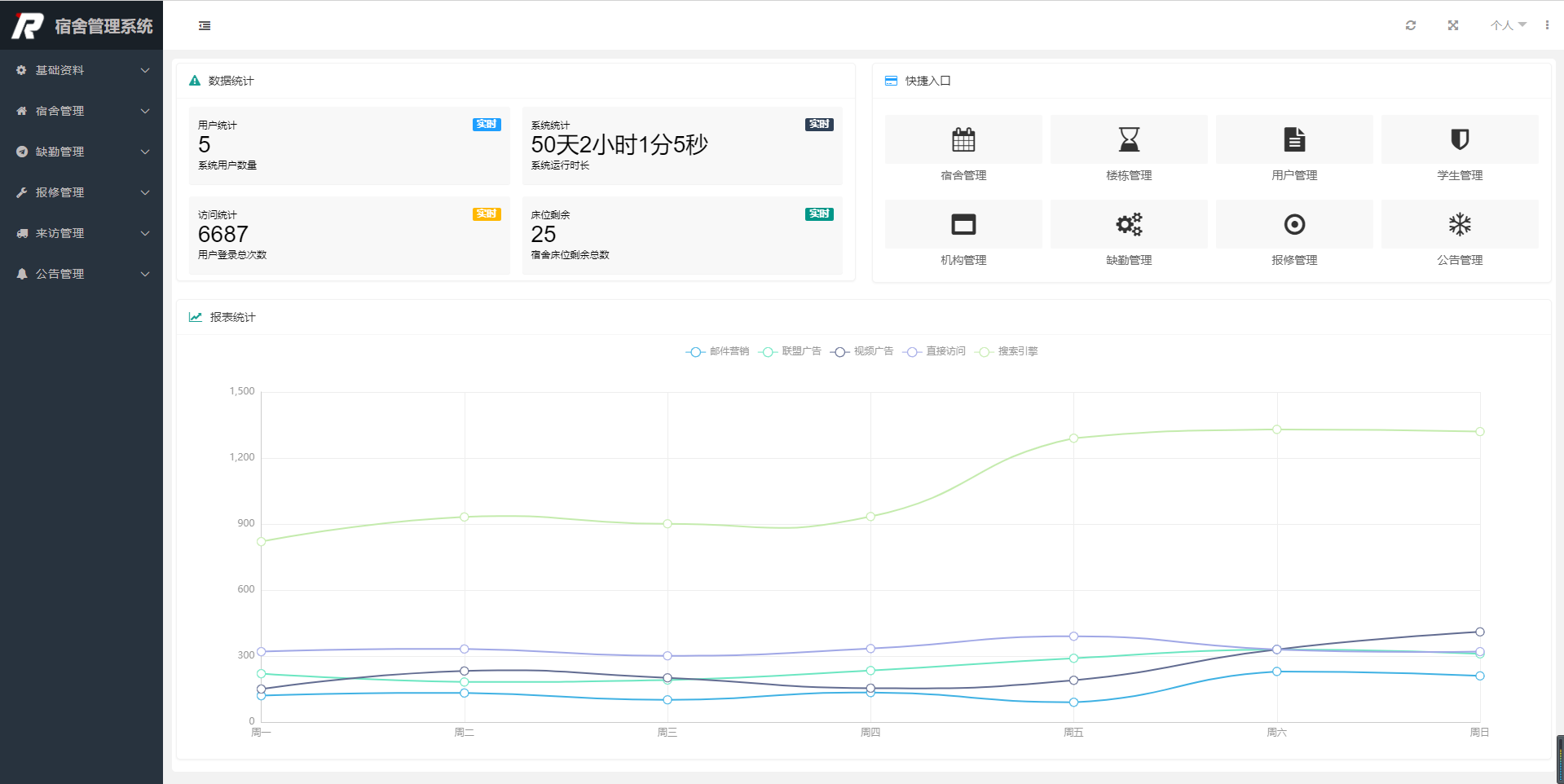1564x784 pixels.
Task: Click the wrench icon next to 报修管理
Action: pos(22,192)
